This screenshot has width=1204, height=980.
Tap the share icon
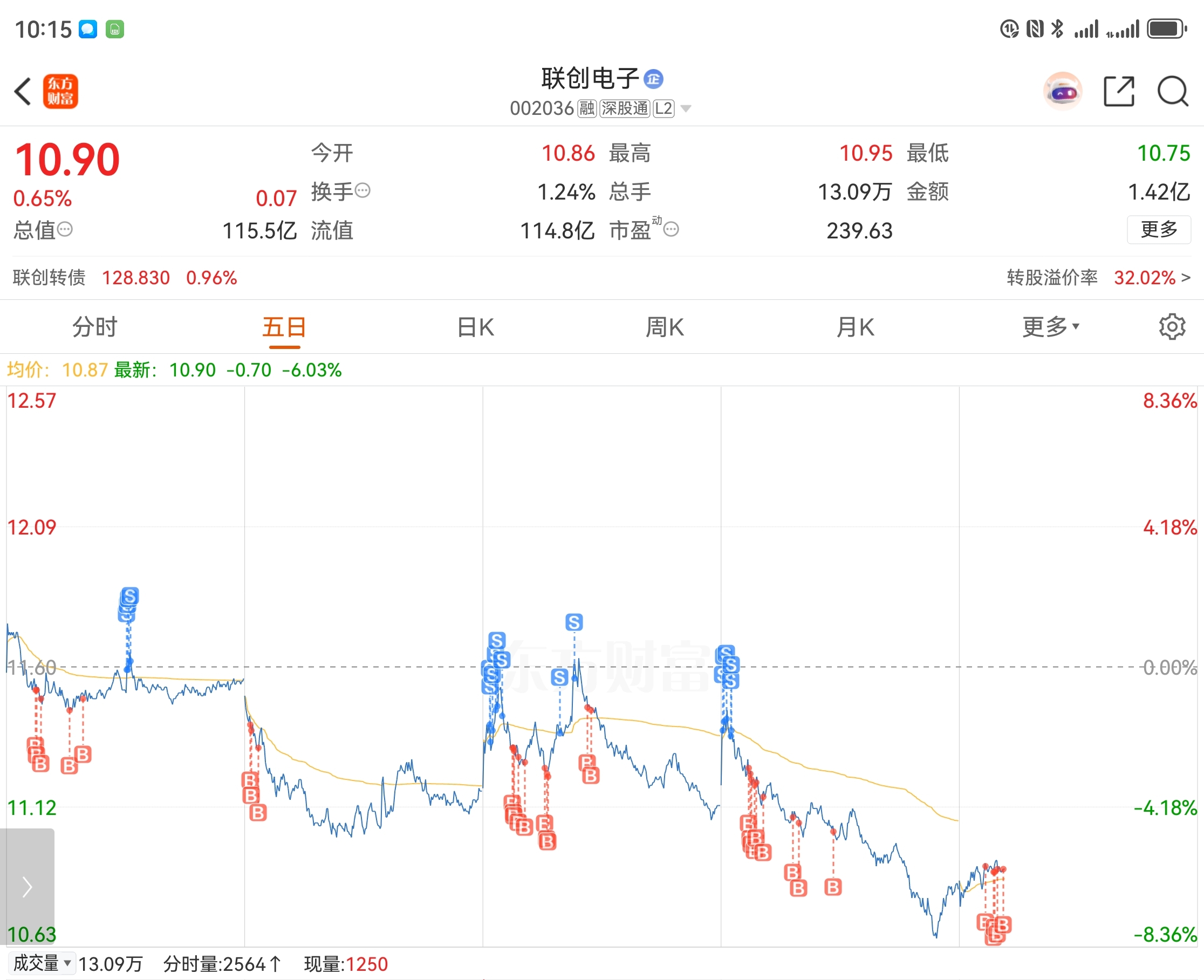[x=1119, y=92]
